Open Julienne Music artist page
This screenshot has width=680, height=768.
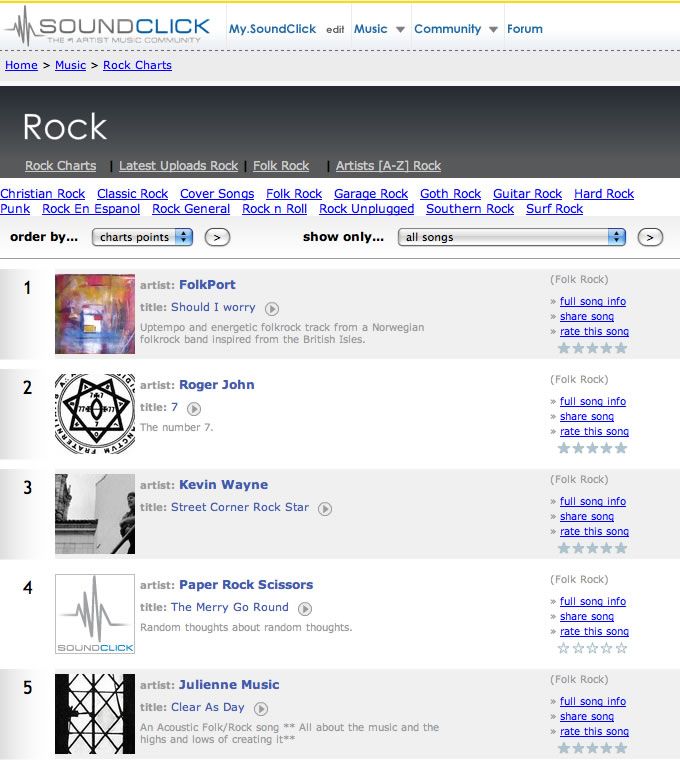click(229, 684)
